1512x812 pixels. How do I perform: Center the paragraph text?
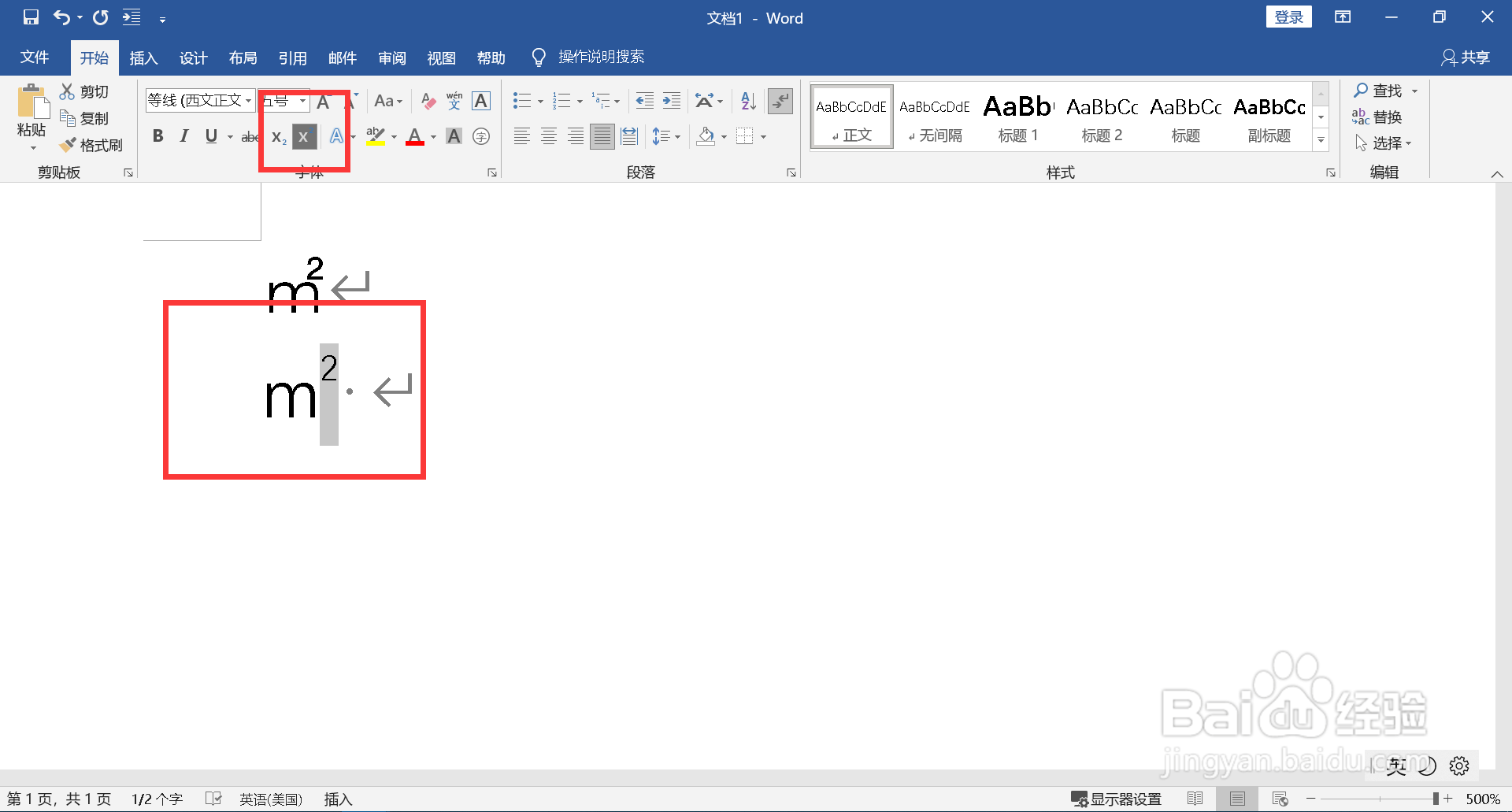pyautogui.click(x=549, y=136)
